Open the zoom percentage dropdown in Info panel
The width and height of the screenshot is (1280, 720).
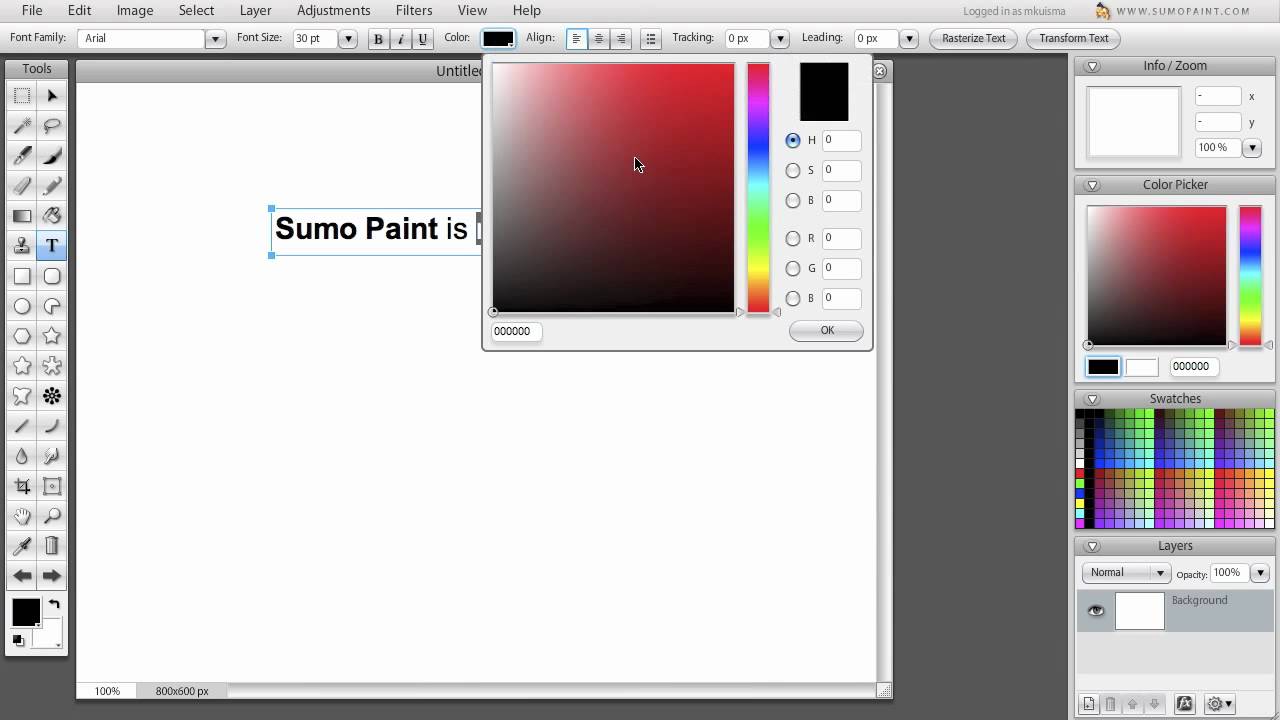point(1252,148)
